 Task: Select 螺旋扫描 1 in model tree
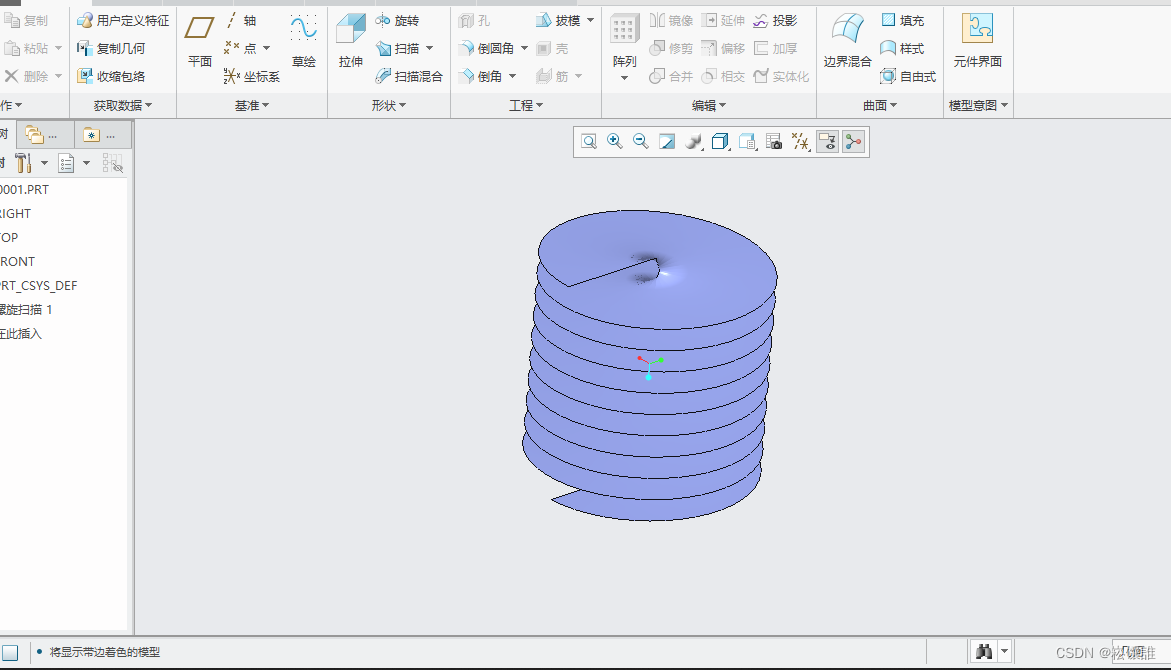tap(28, 309)
